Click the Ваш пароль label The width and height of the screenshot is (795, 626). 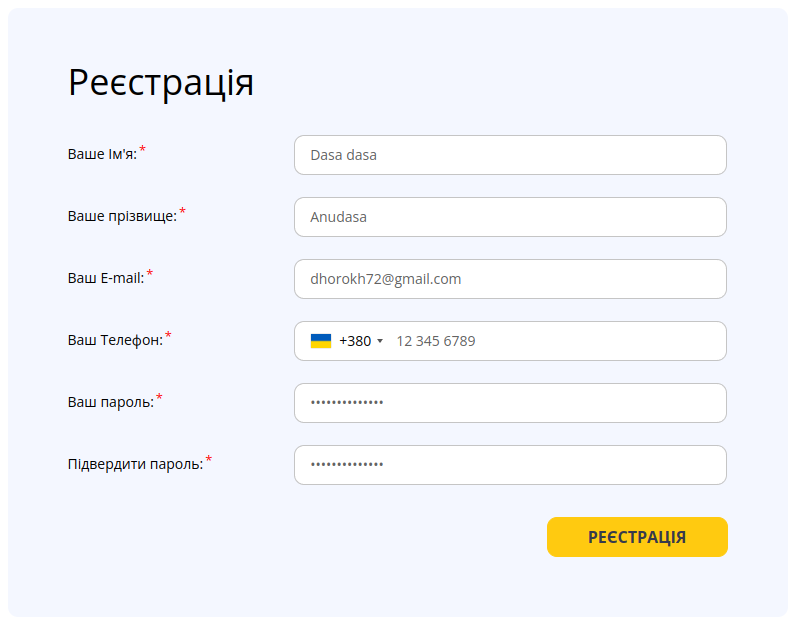coord(111,402)
